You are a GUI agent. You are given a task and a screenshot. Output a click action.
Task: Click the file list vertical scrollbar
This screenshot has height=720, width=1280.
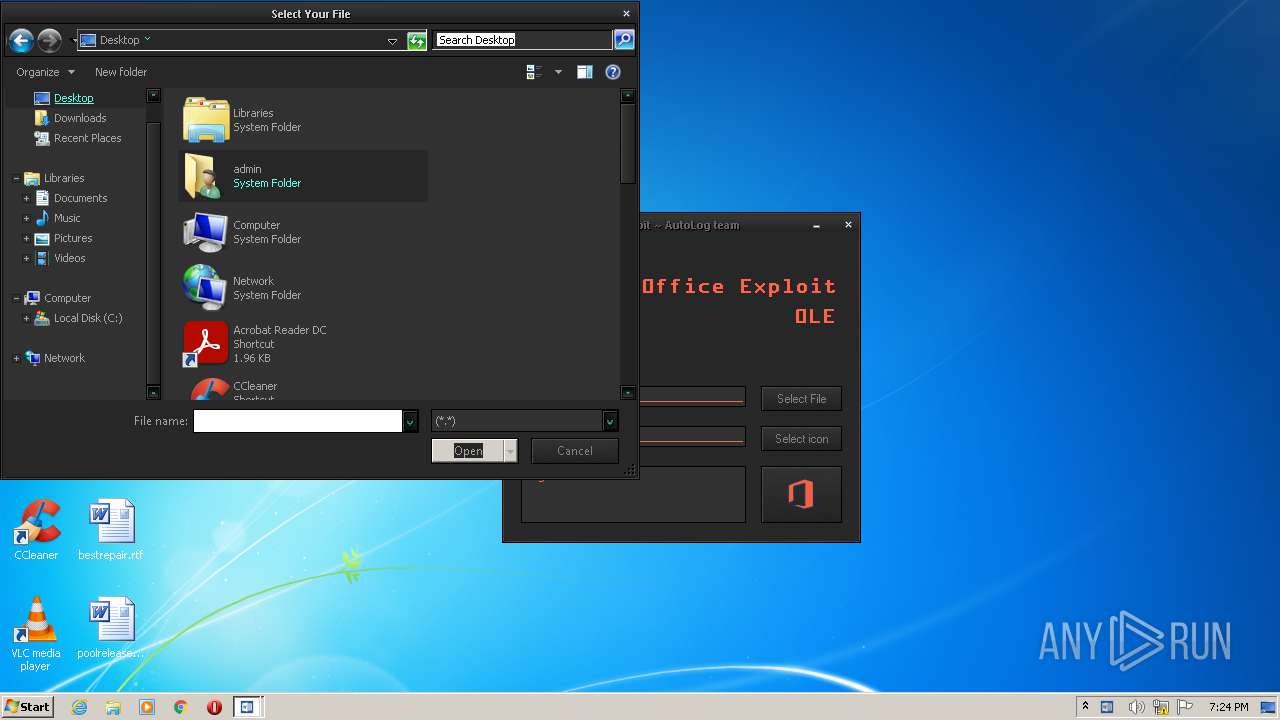[x=628, y=144]
